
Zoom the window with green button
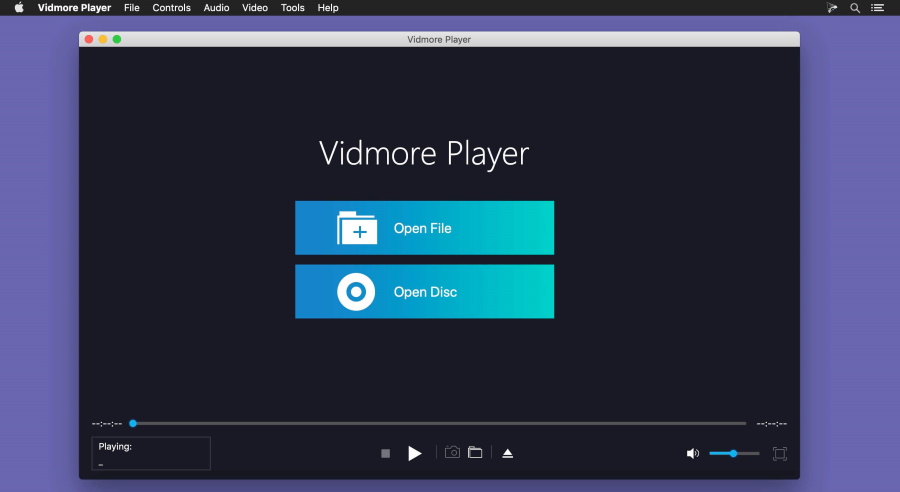(117, 39)
